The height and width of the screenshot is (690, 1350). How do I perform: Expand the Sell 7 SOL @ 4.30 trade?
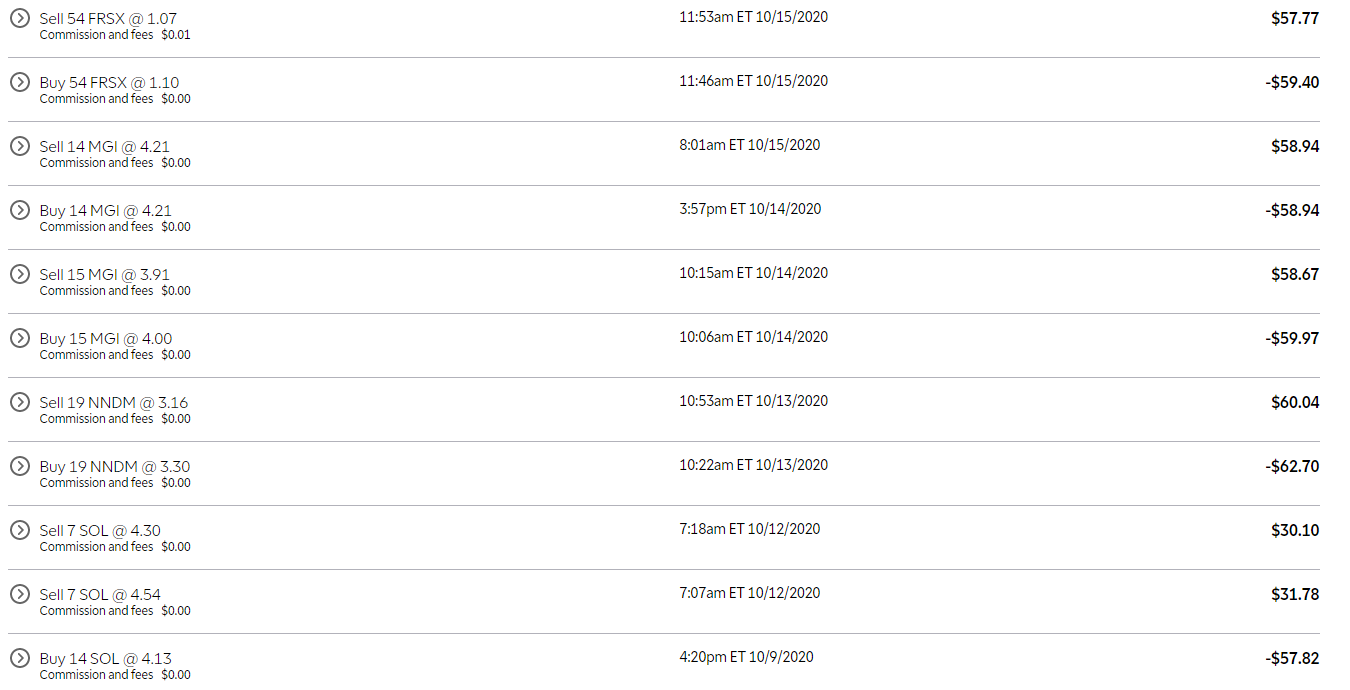click(x=20, y=530)
